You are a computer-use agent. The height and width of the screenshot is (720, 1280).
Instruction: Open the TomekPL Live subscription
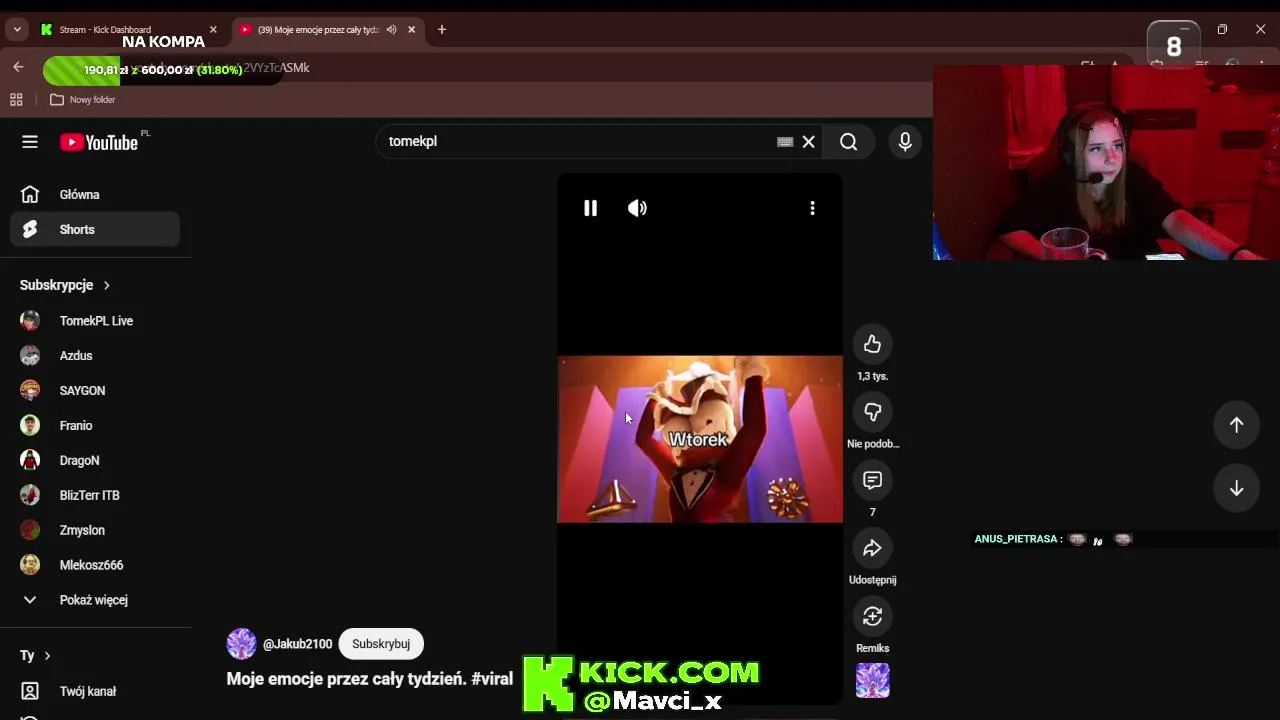95,321
